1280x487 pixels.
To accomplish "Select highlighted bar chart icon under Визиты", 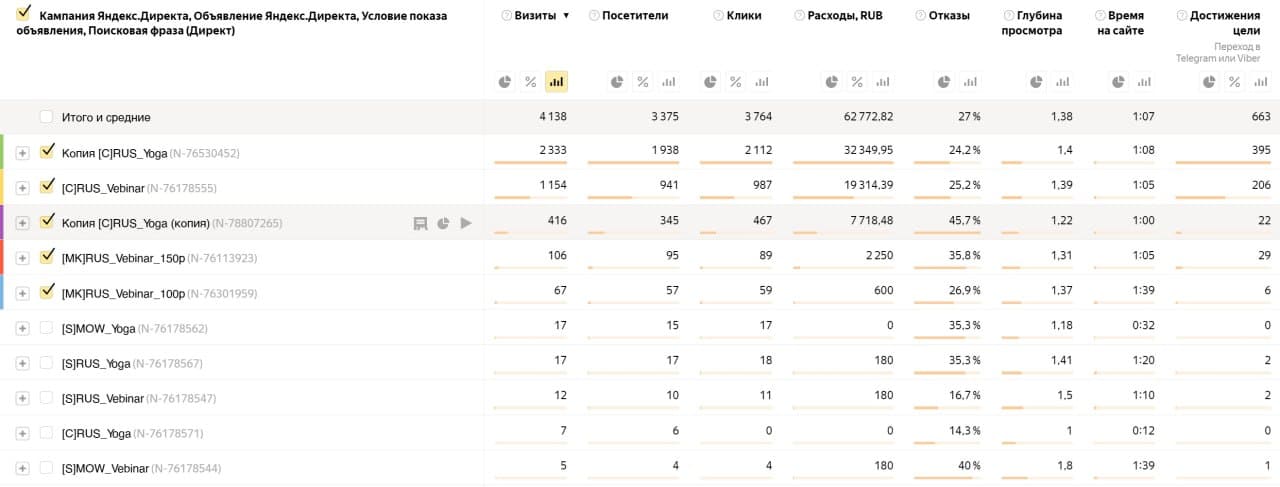I will tap(557, 82).
